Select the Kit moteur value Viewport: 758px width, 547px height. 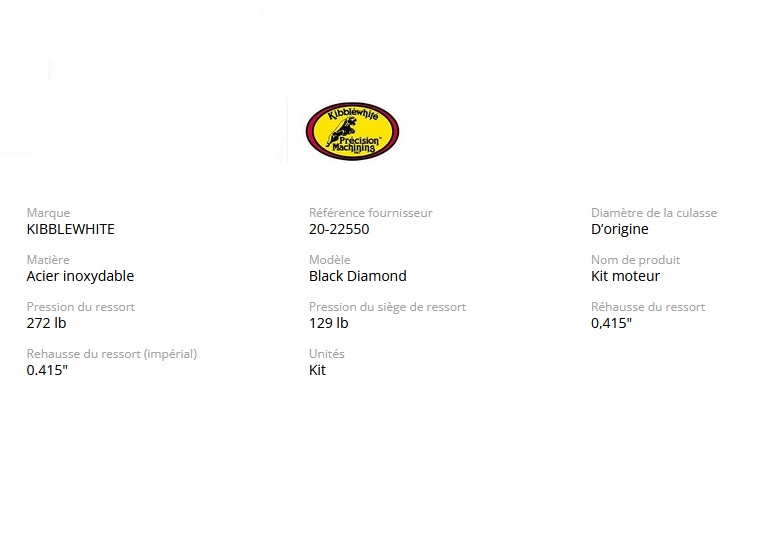point(626,276)
